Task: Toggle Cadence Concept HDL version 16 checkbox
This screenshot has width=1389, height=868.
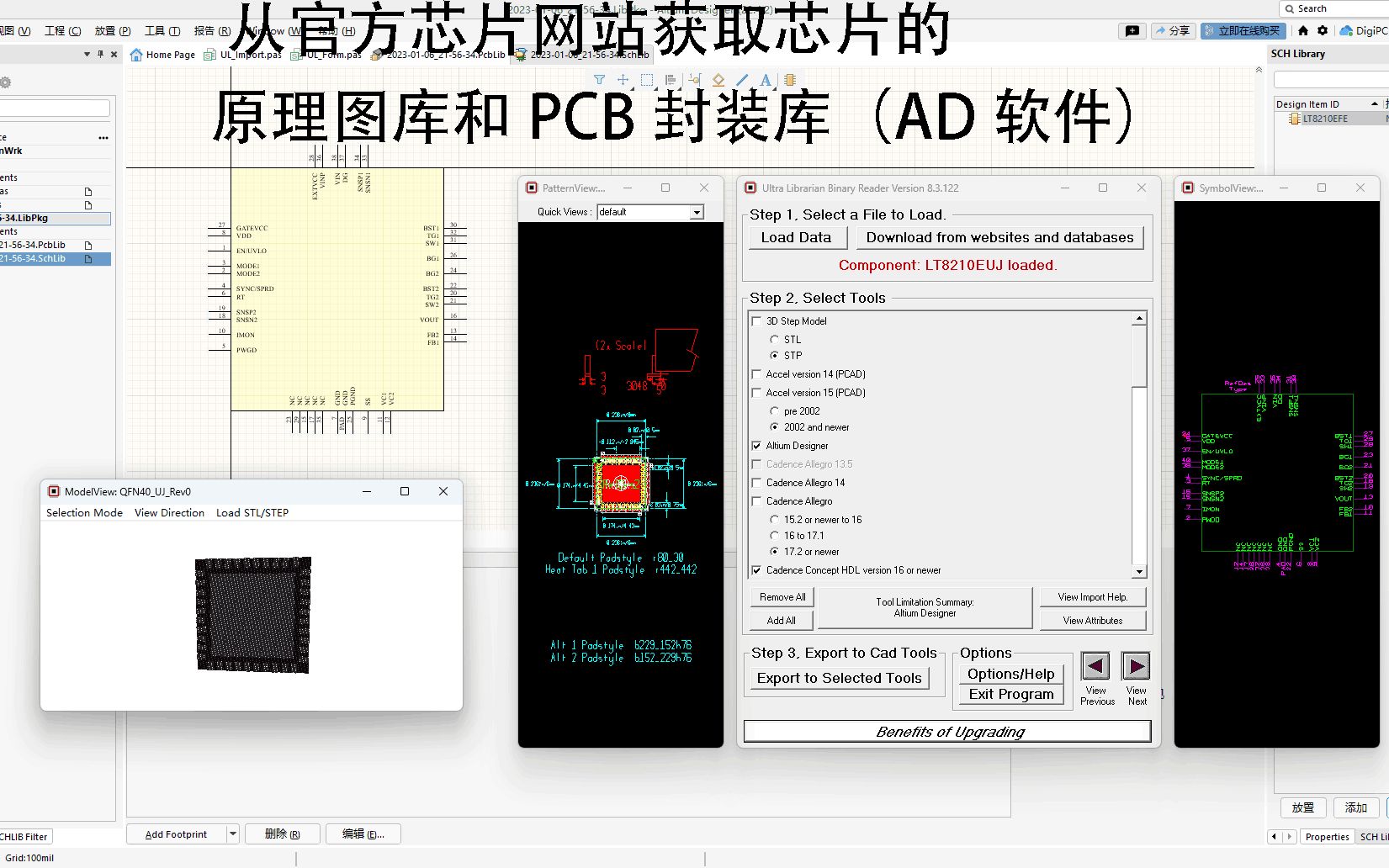Action: [756, 570]
